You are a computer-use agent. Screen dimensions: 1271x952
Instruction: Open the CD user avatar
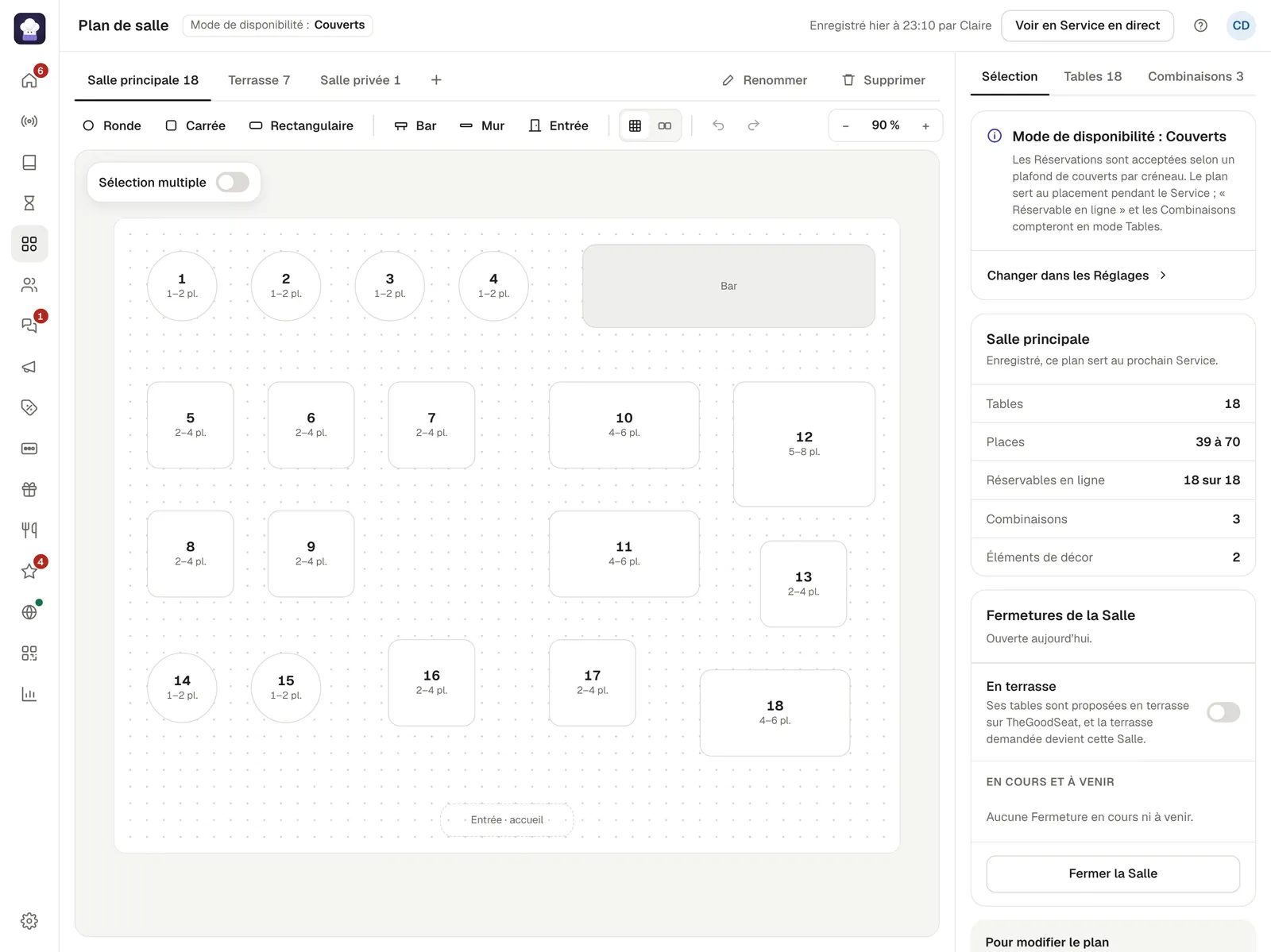1241,25
